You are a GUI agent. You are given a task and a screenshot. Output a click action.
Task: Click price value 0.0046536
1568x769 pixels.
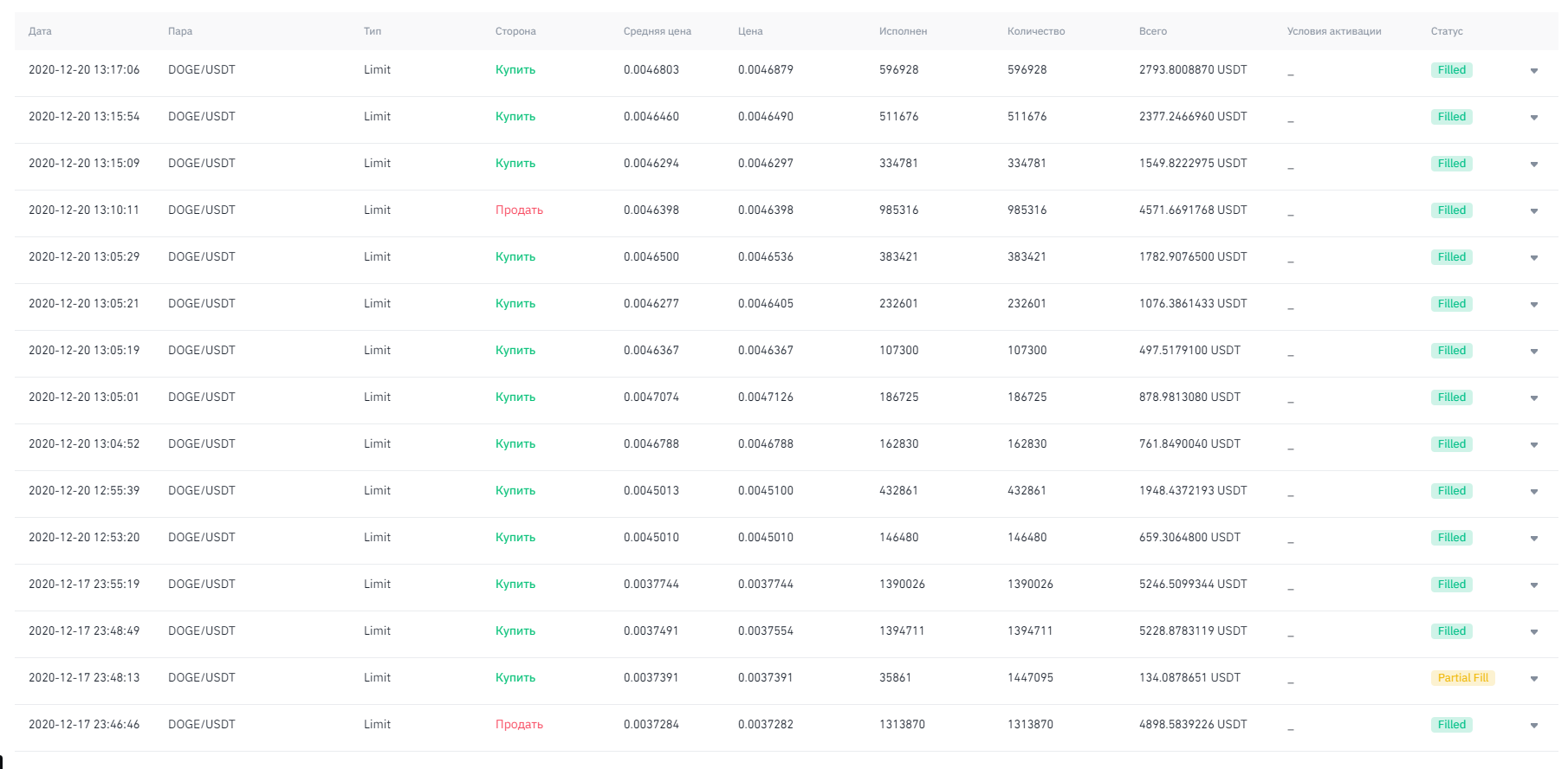pyautogui.click(x=766, y=257)
